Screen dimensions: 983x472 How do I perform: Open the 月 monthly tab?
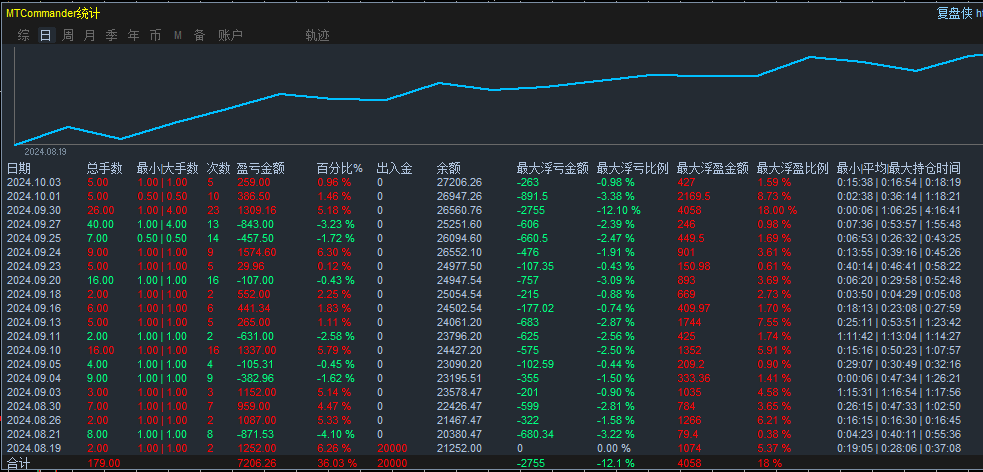[90, 35]
